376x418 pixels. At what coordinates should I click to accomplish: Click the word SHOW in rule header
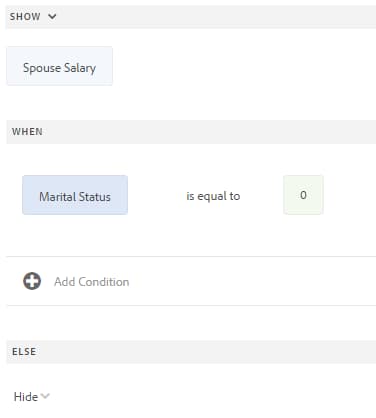[x=25, y=16]
